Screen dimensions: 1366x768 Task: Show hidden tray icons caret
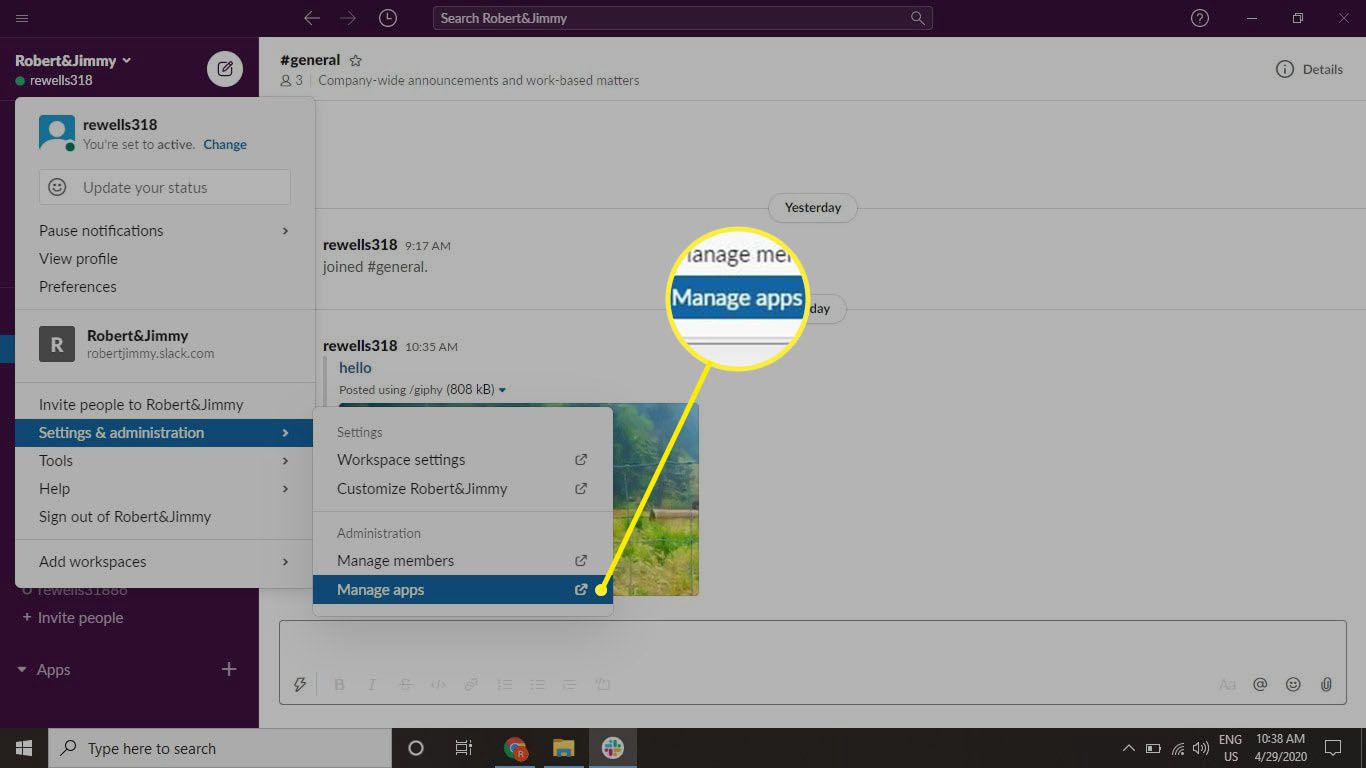tap(1129, 748)
